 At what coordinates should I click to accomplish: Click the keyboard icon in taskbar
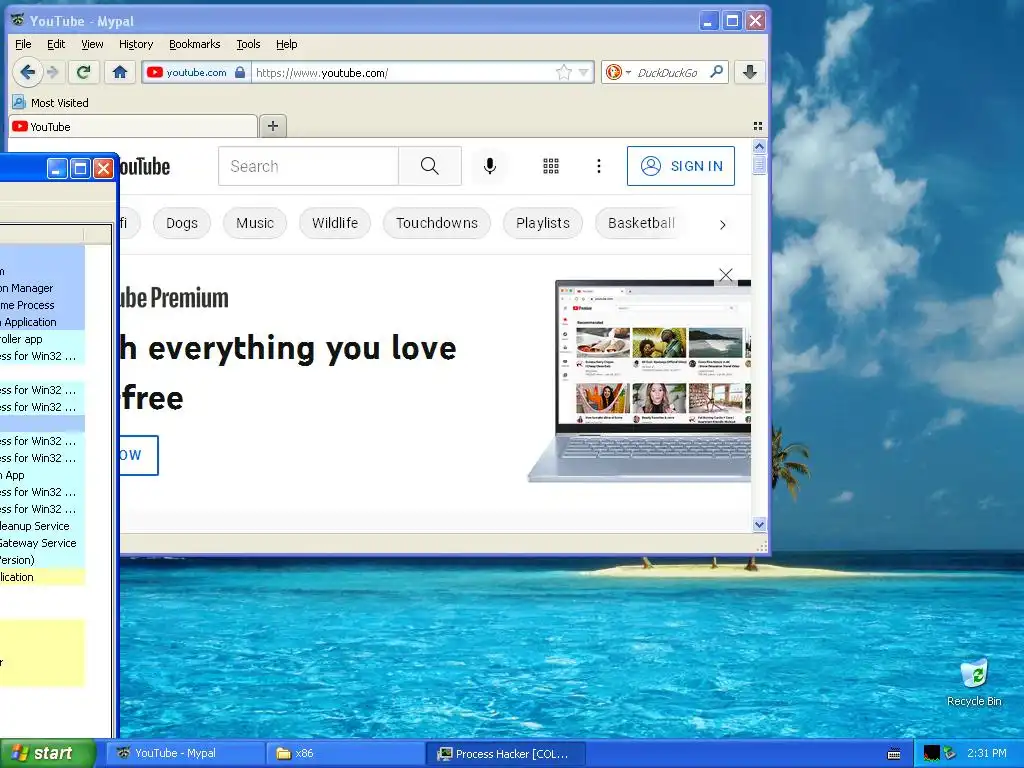(x=894, y=754)
